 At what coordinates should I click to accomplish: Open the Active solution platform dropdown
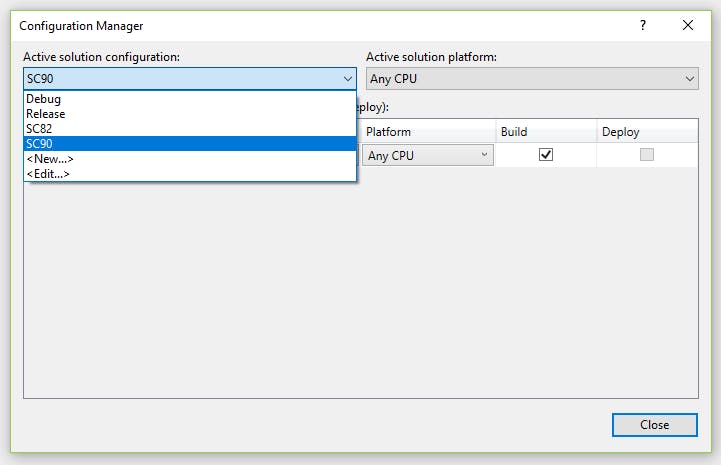pos(532,79)
